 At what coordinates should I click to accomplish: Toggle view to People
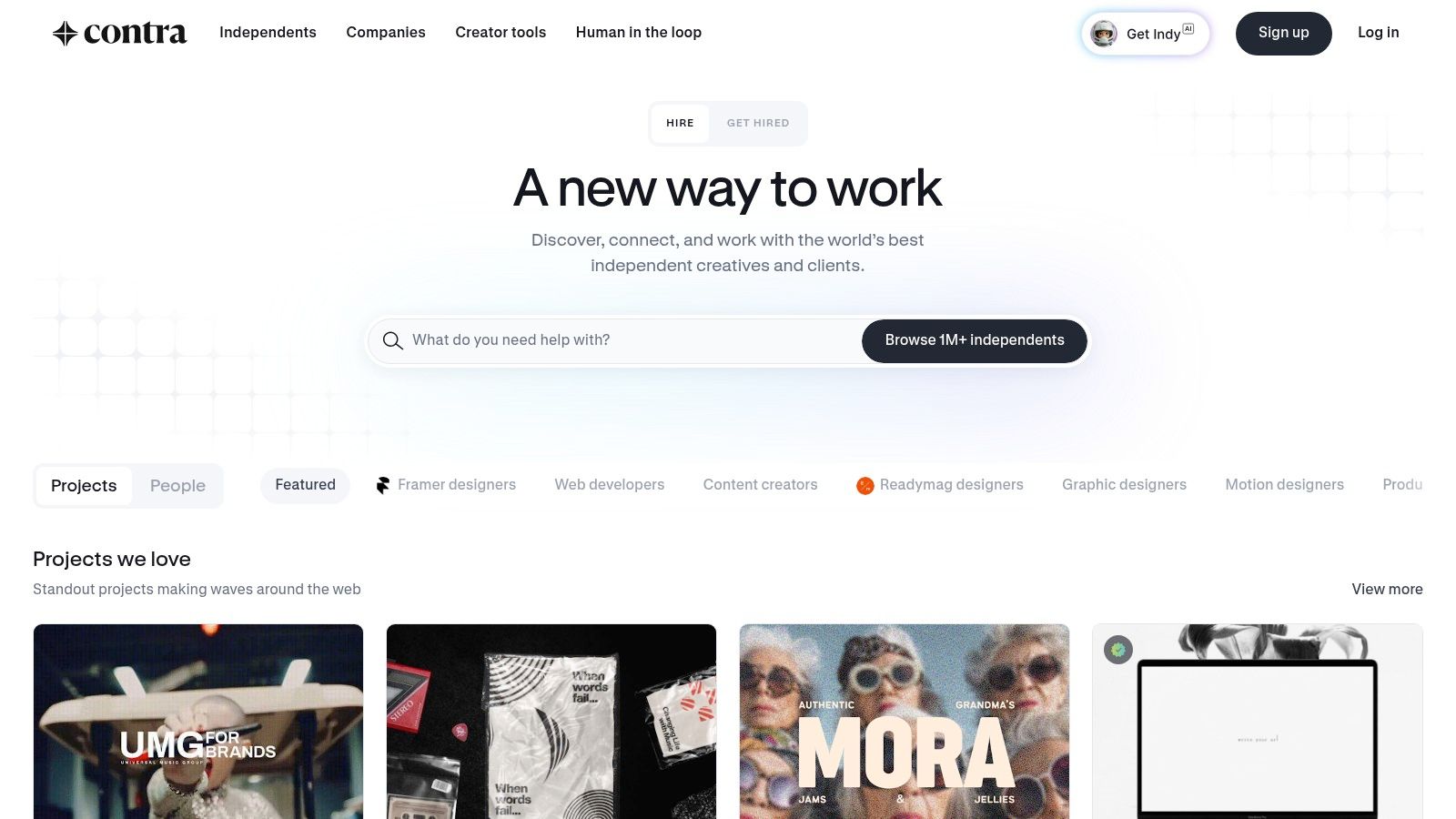point(177,486)
